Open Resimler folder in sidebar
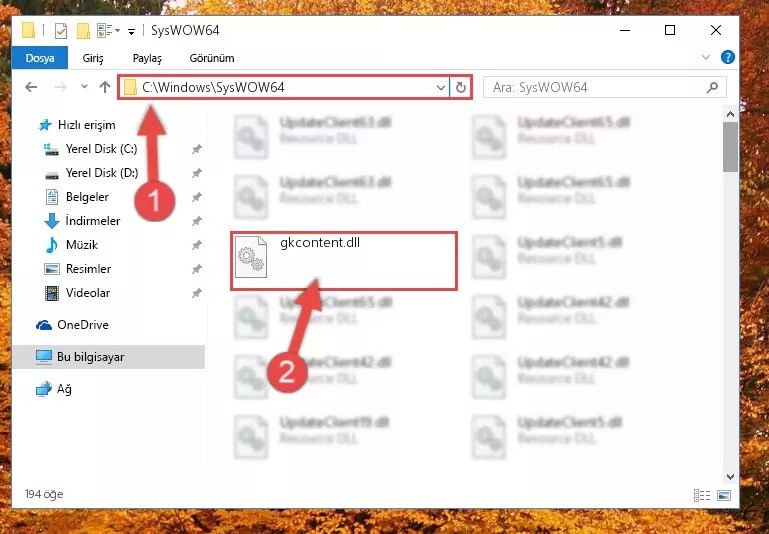 (88, 269)
